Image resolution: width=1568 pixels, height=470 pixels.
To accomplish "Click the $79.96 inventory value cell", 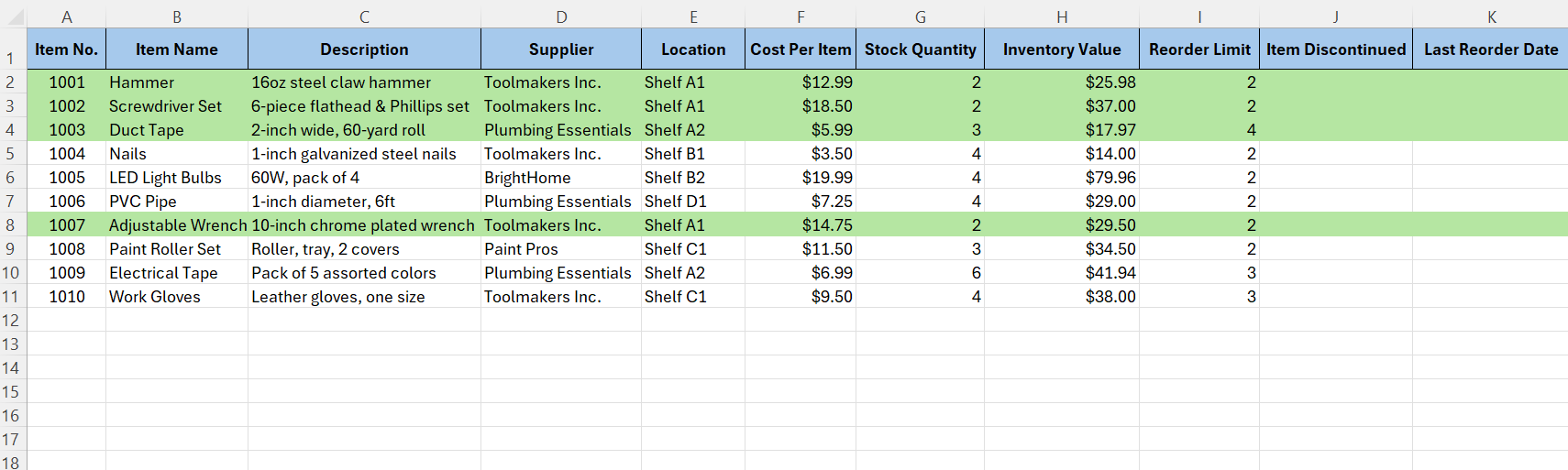I will coord(1061,178).
